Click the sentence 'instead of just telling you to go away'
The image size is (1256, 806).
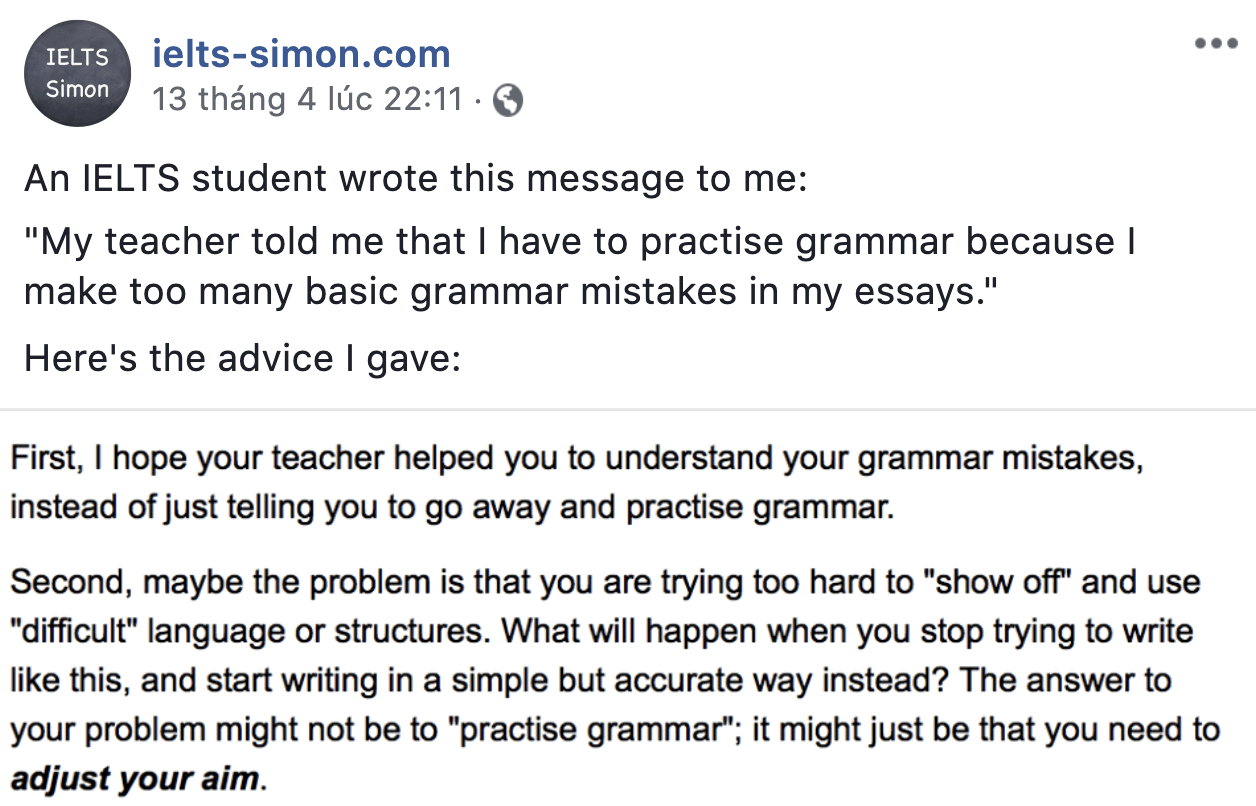point(450,508)
